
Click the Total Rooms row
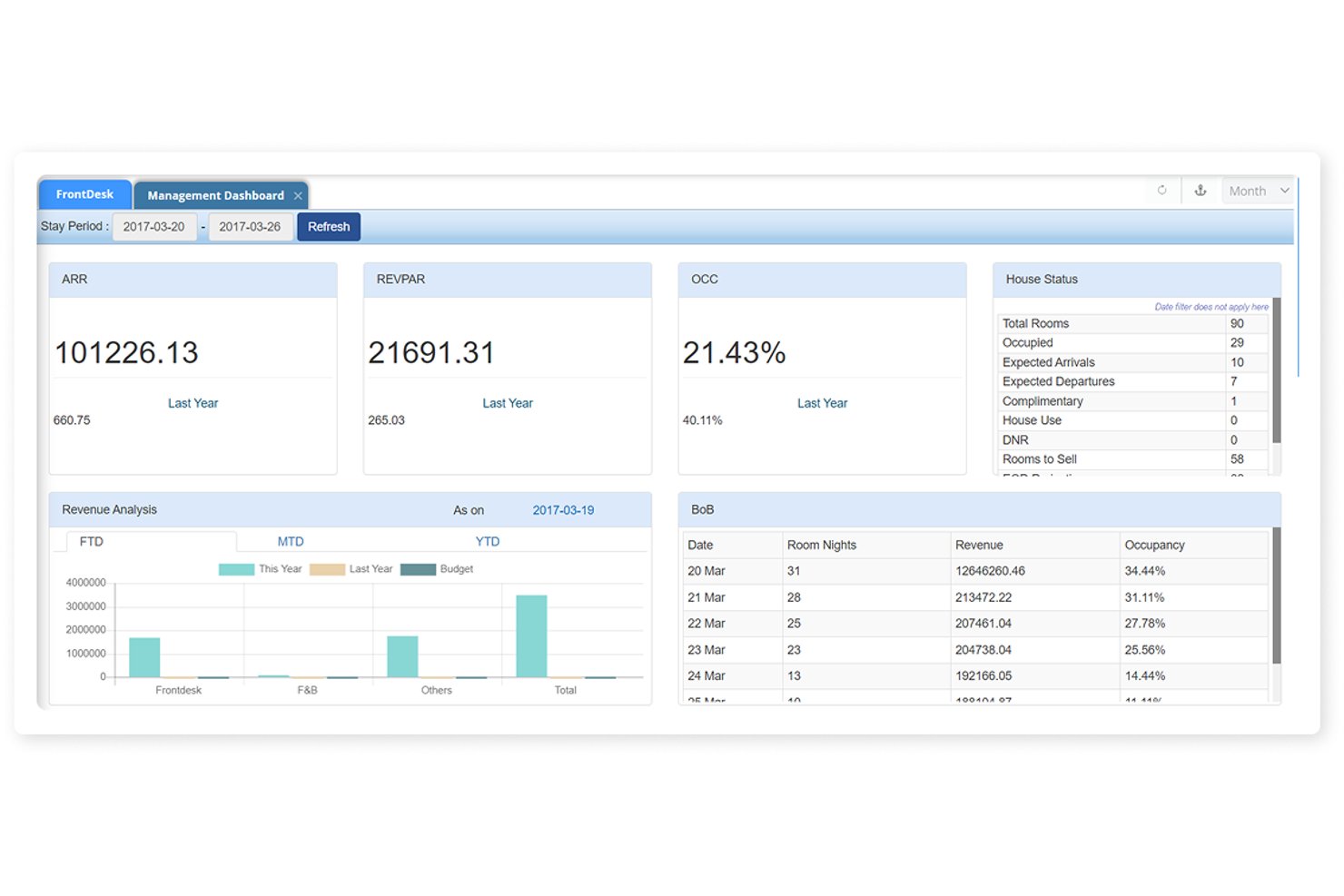tap(1133, 323)
